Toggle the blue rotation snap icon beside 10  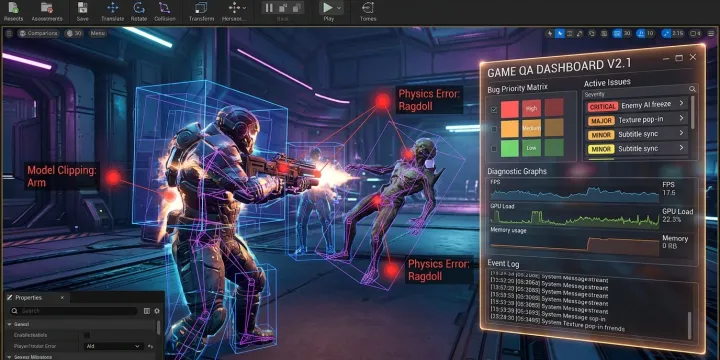coord(641,34)
